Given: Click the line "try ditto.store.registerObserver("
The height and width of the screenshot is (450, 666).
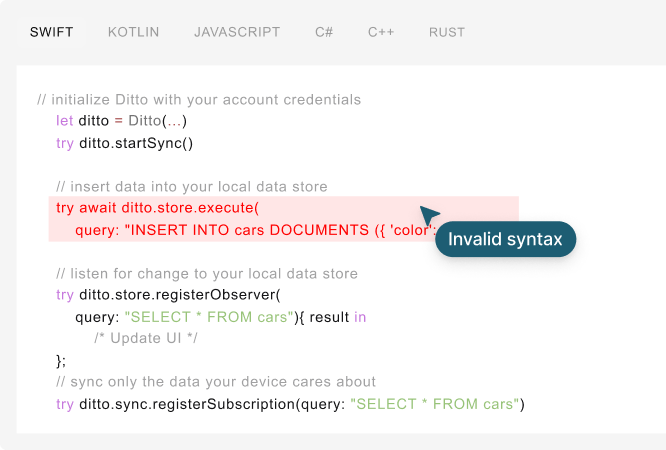Looking at the screenshot, I should [x=168, y=295].
